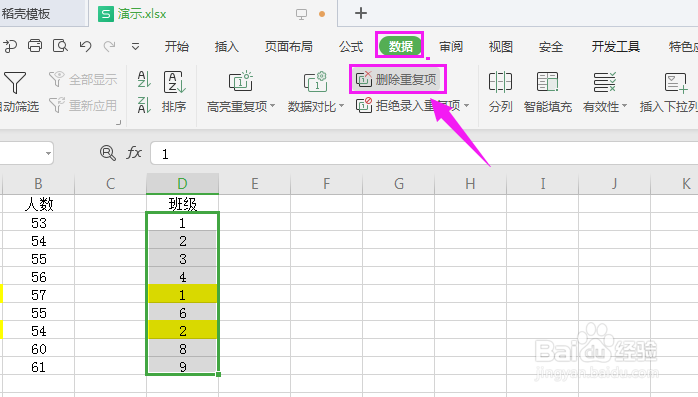Image resolution: width=698 pixels, height=397 pixels.
Task: Open the 审阅 tab
Action: (x=450, y=46)
